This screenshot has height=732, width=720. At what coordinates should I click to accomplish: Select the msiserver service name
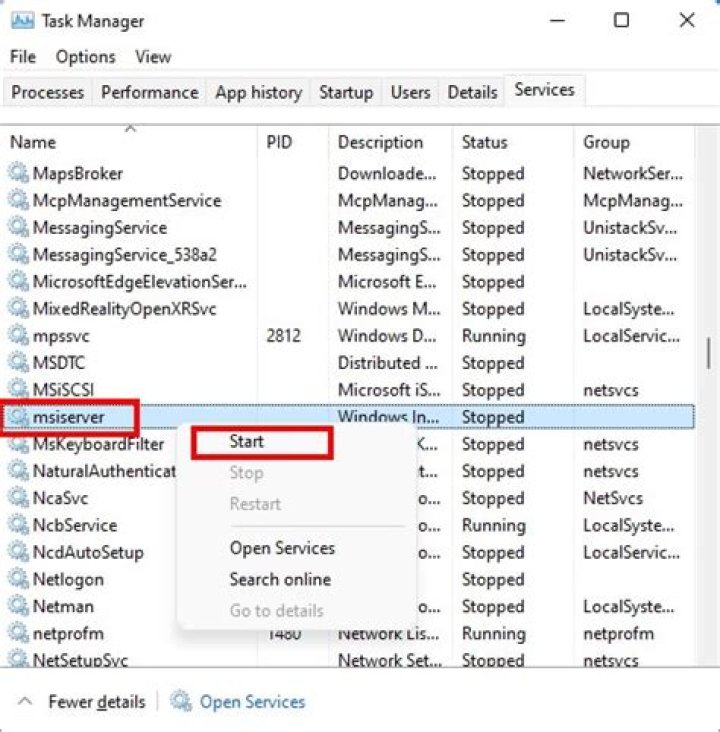68,417
